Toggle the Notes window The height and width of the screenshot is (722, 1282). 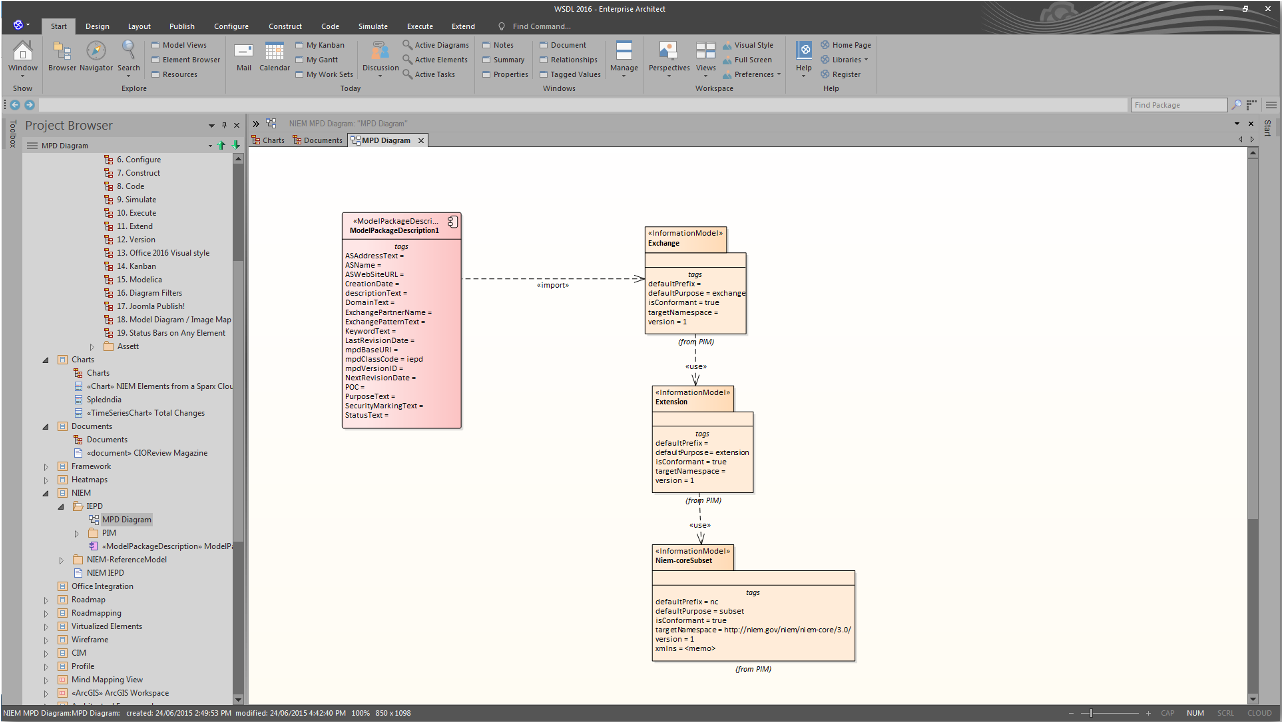coord(498,45)
